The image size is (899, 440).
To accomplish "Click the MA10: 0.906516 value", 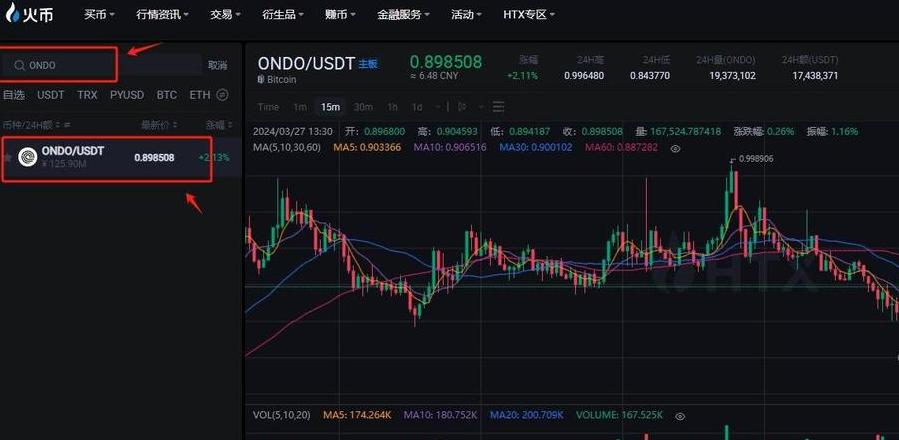I will pyautogui.click(x=450, y=147).
